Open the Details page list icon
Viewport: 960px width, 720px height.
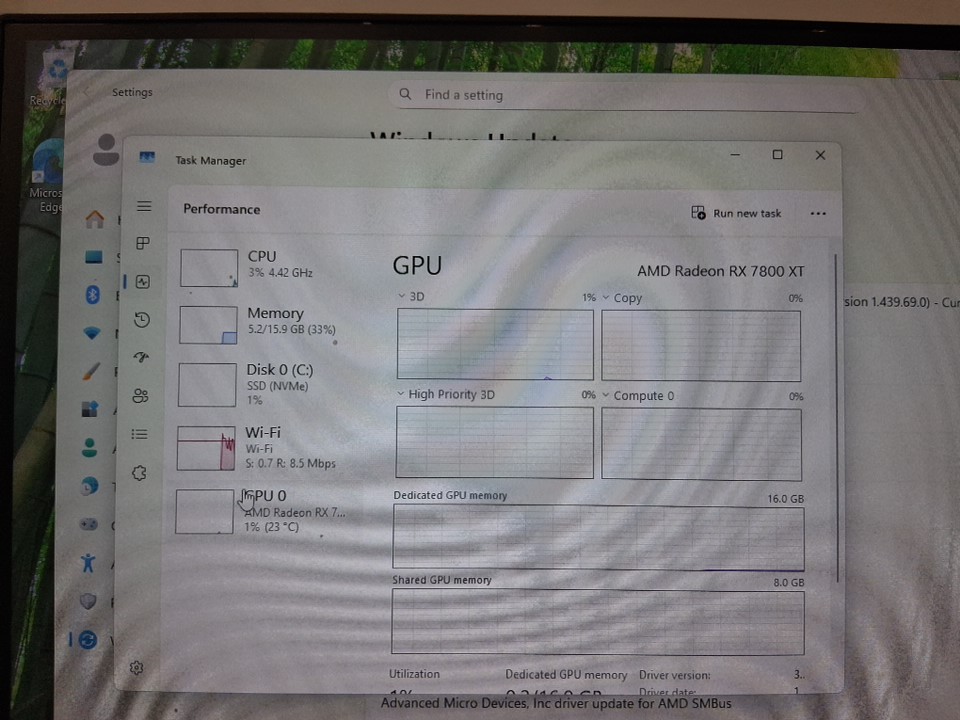[x=140, y=434]
